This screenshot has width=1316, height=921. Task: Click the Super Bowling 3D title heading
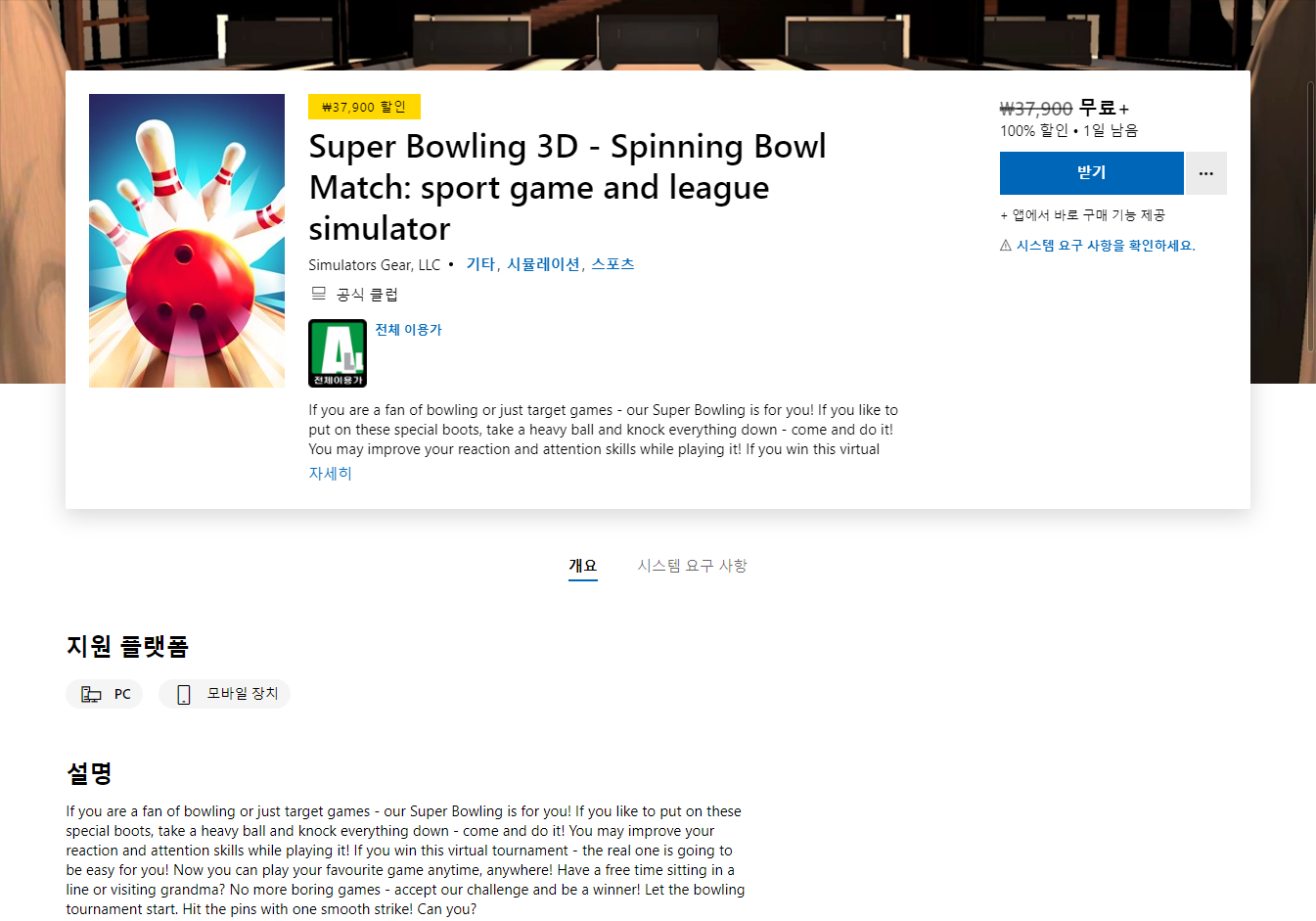567,187
